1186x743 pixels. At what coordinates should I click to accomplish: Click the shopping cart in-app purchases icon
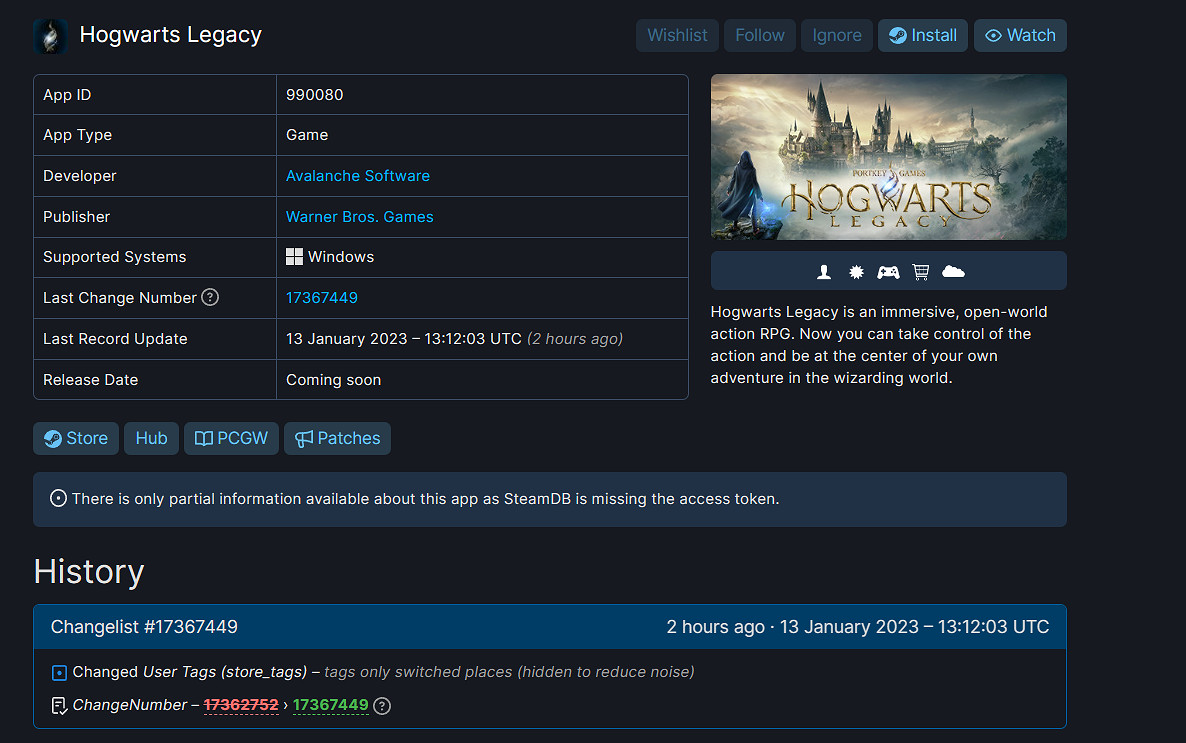pyautogui.click(x=920, y=271)
